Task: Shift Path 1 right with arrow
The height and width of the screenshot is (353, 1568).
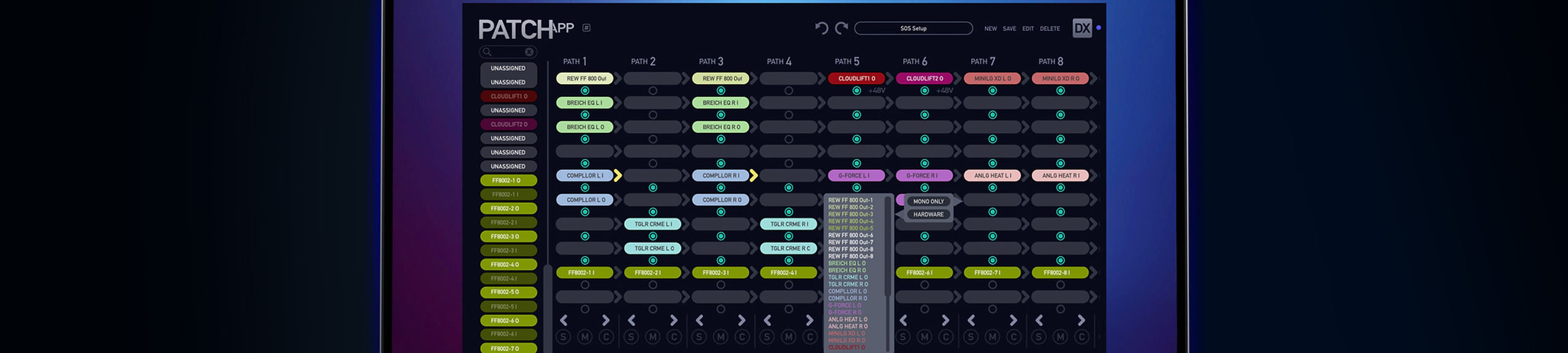Action: pos(606,320)
